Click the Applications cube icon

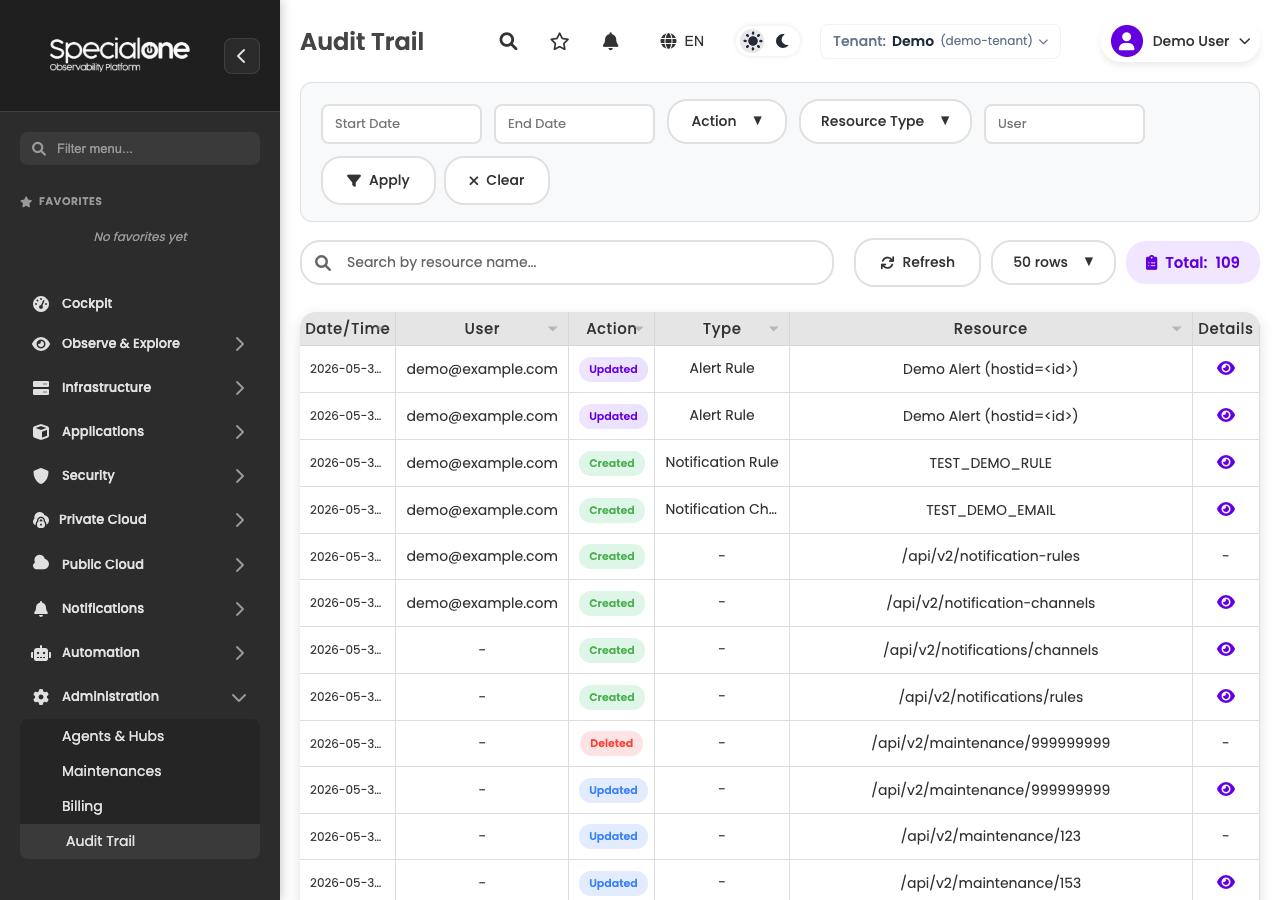[41, 431]
